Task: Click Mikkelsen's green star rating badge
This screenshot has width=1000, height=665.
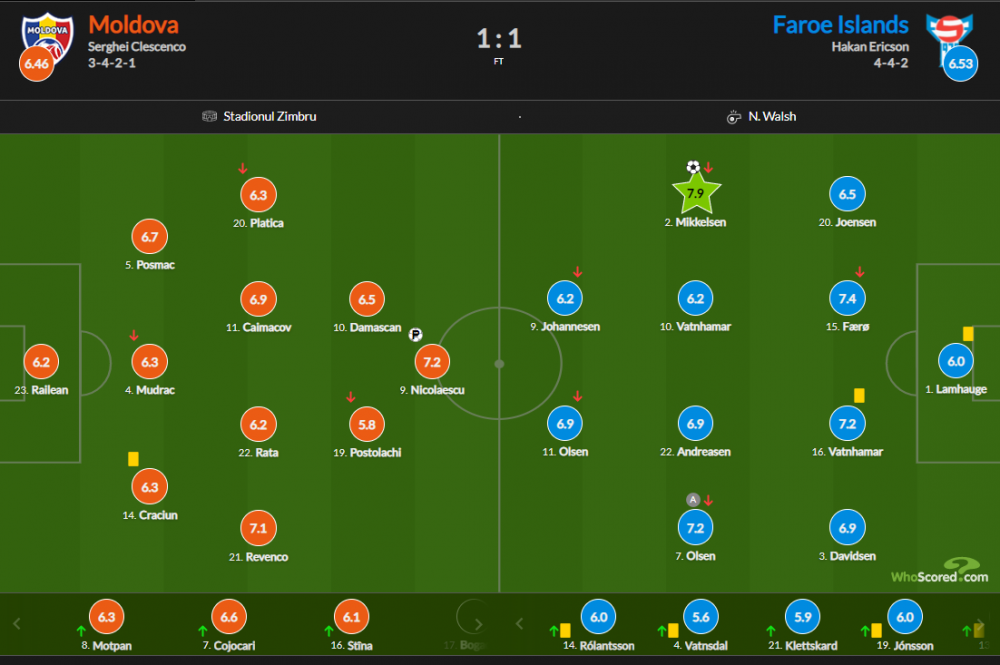Action: click(x=696, y=194)
